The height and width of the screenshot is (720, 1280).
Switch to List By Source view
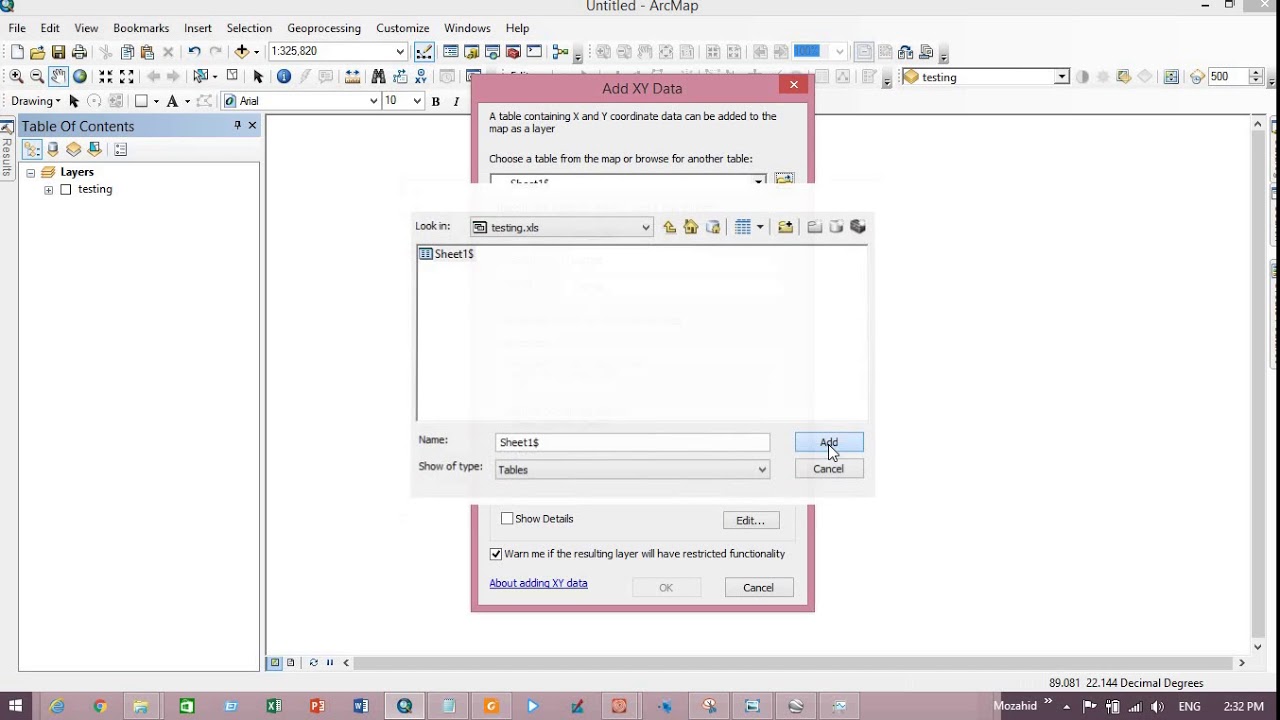[53, 149]
